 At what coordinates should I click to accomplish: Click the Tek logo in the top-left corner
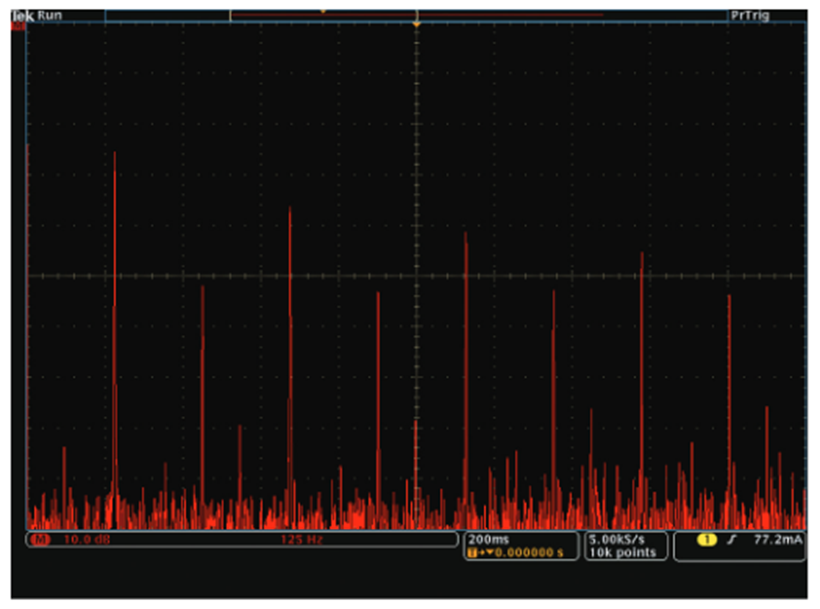(x=22, y=15)
